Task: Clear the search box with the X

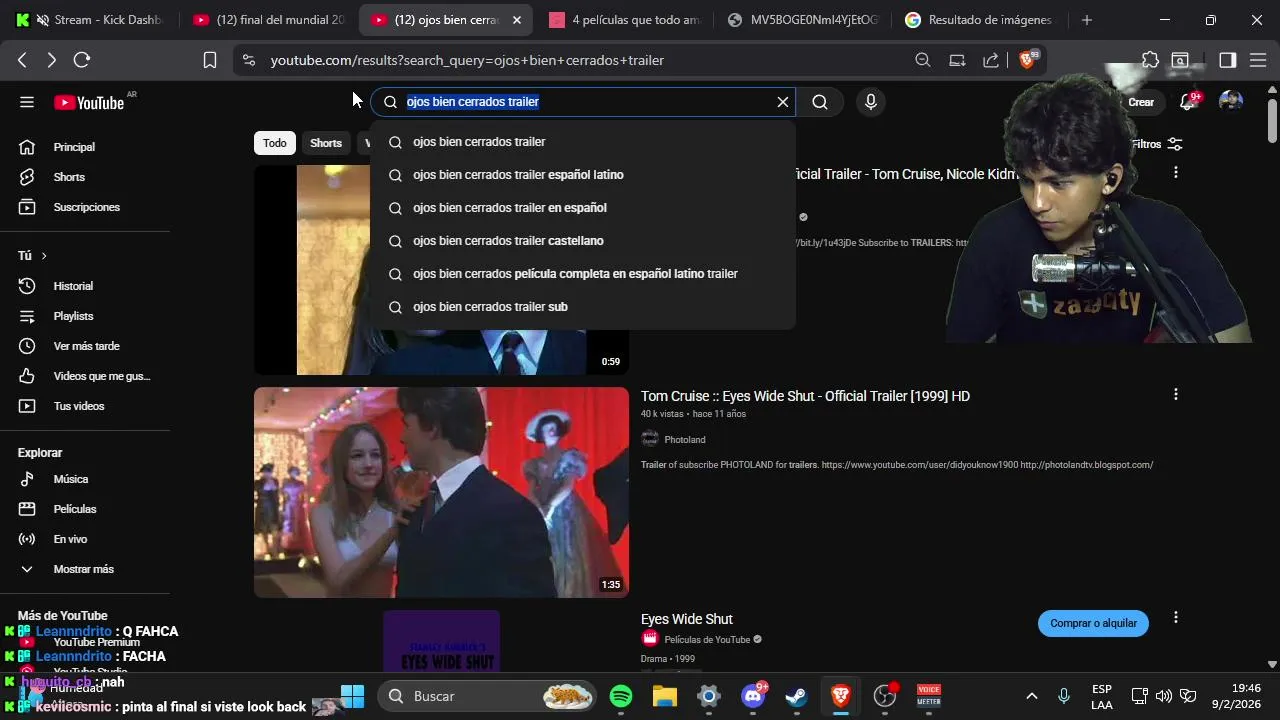Action: 783,102
